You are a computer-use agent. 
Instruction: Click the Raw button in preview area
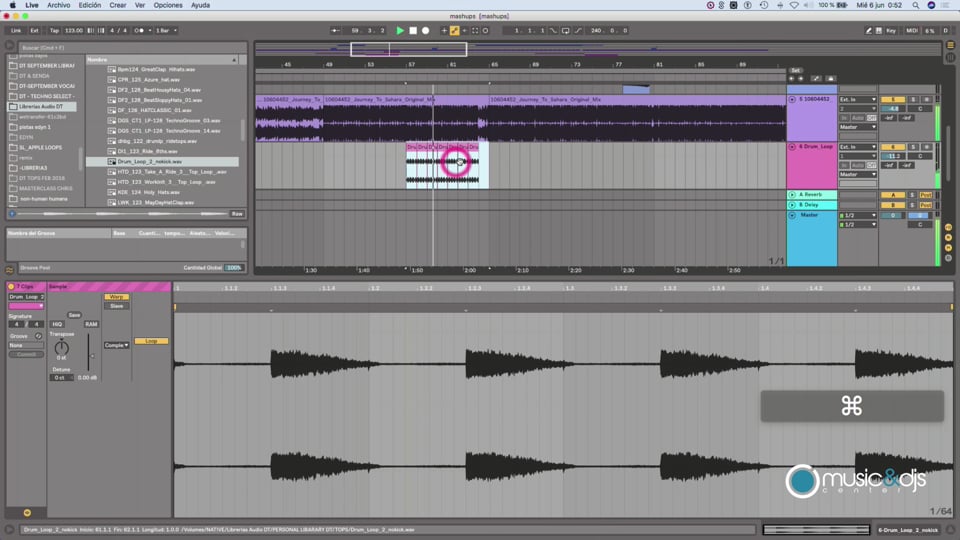[x=237, y=214]
